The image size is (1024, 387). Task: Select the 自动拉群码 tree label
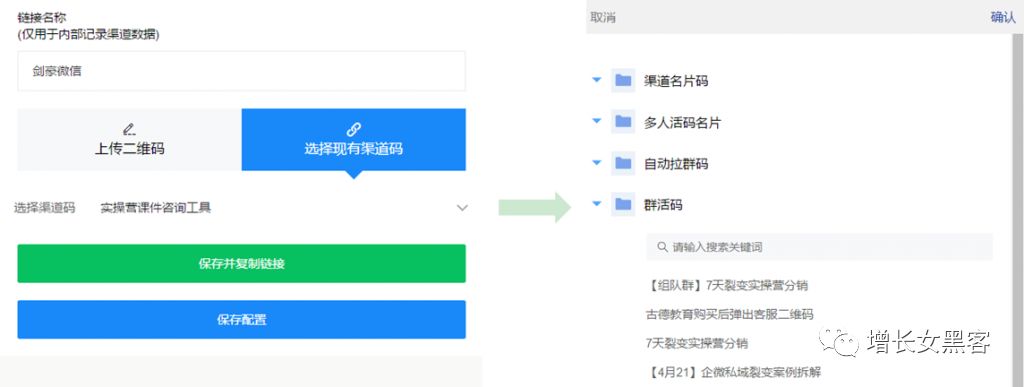[x=676, y=163]
